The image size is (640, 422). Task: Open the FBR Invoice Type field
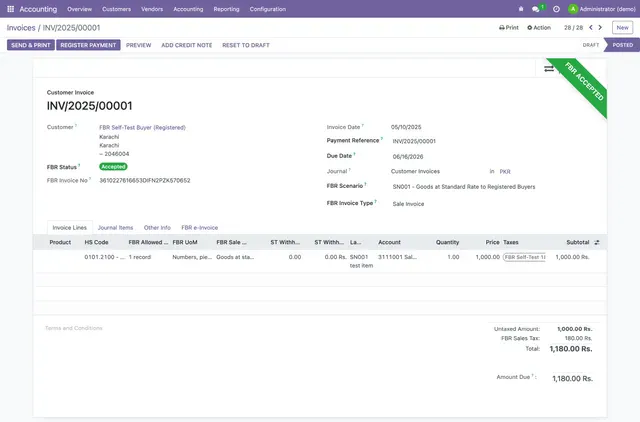pyautogui.click(x=408, y=204)
